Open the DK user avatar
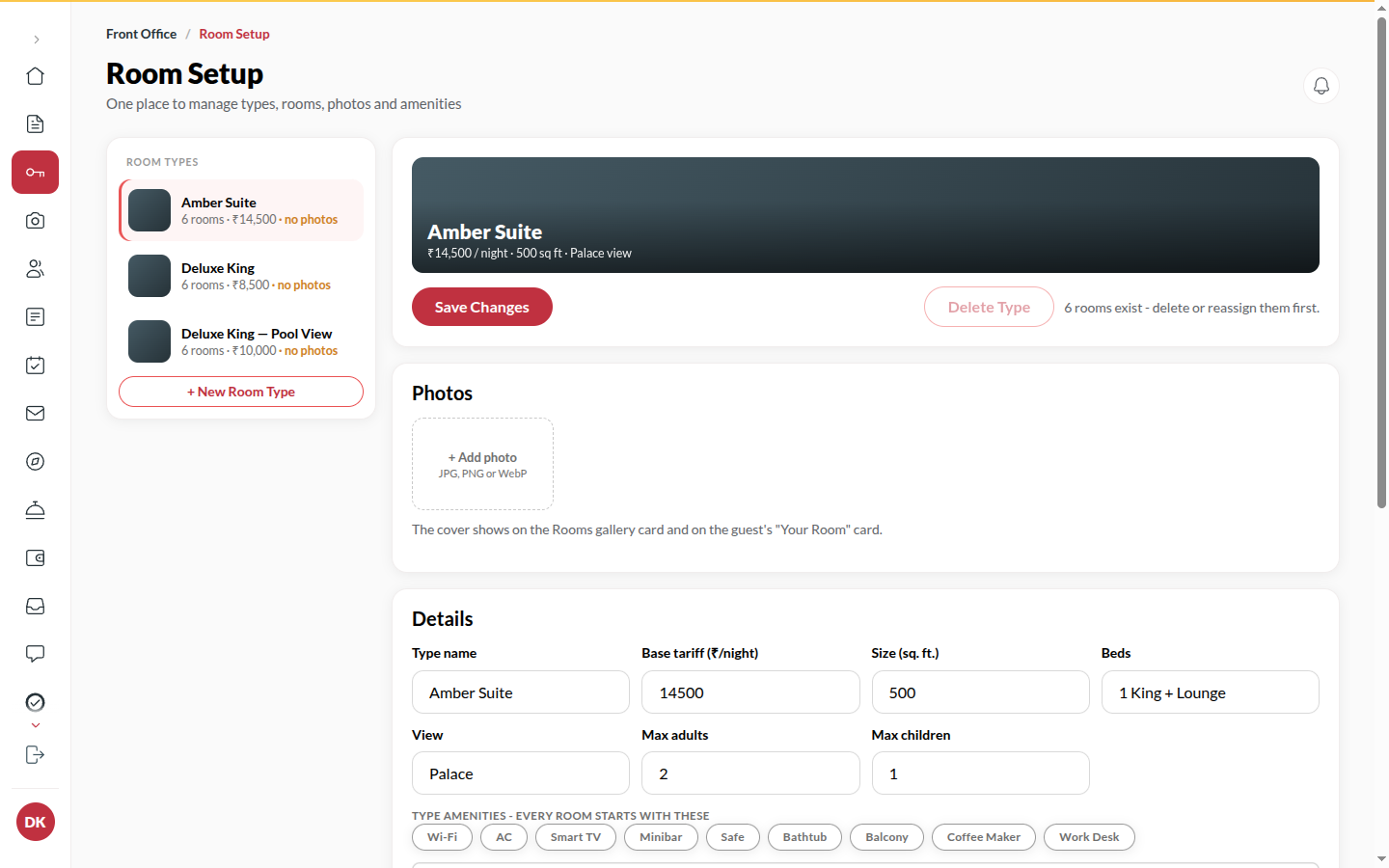1389x868 pixels. click(x=36, y=822)
